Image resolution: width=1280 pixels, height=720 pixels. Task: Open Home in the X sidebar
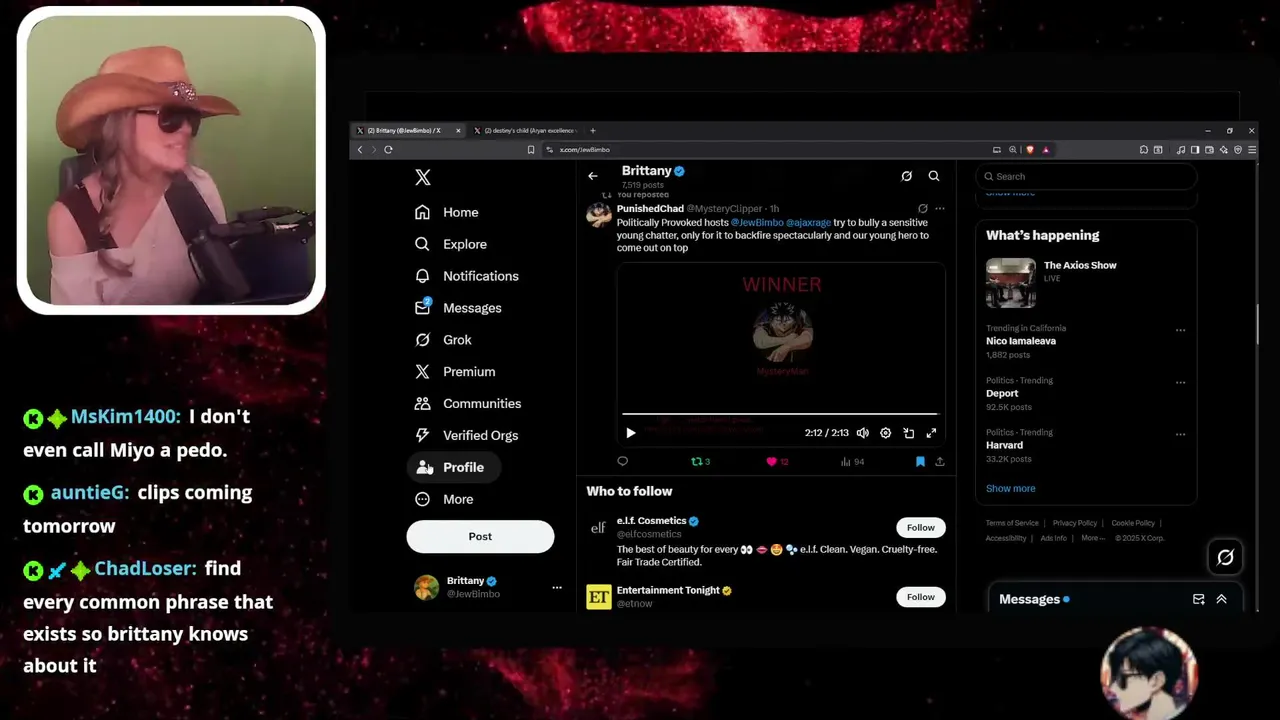447,212
